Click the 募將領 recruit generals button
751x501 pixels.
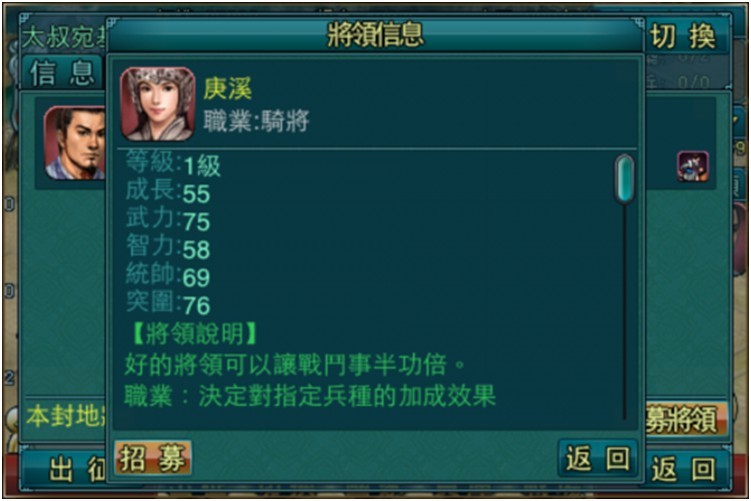tap(687, 419)
